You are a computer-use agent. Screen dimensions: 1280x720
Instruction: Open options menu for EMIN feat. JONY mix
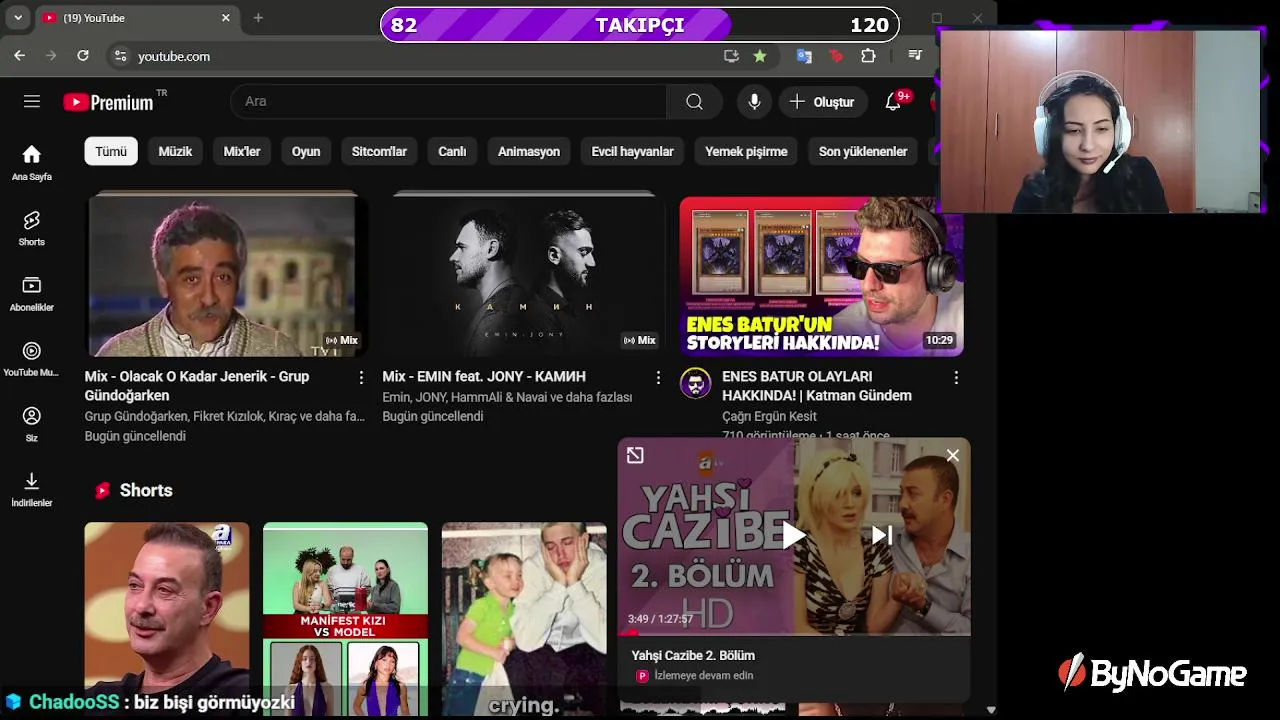point(658,377)
